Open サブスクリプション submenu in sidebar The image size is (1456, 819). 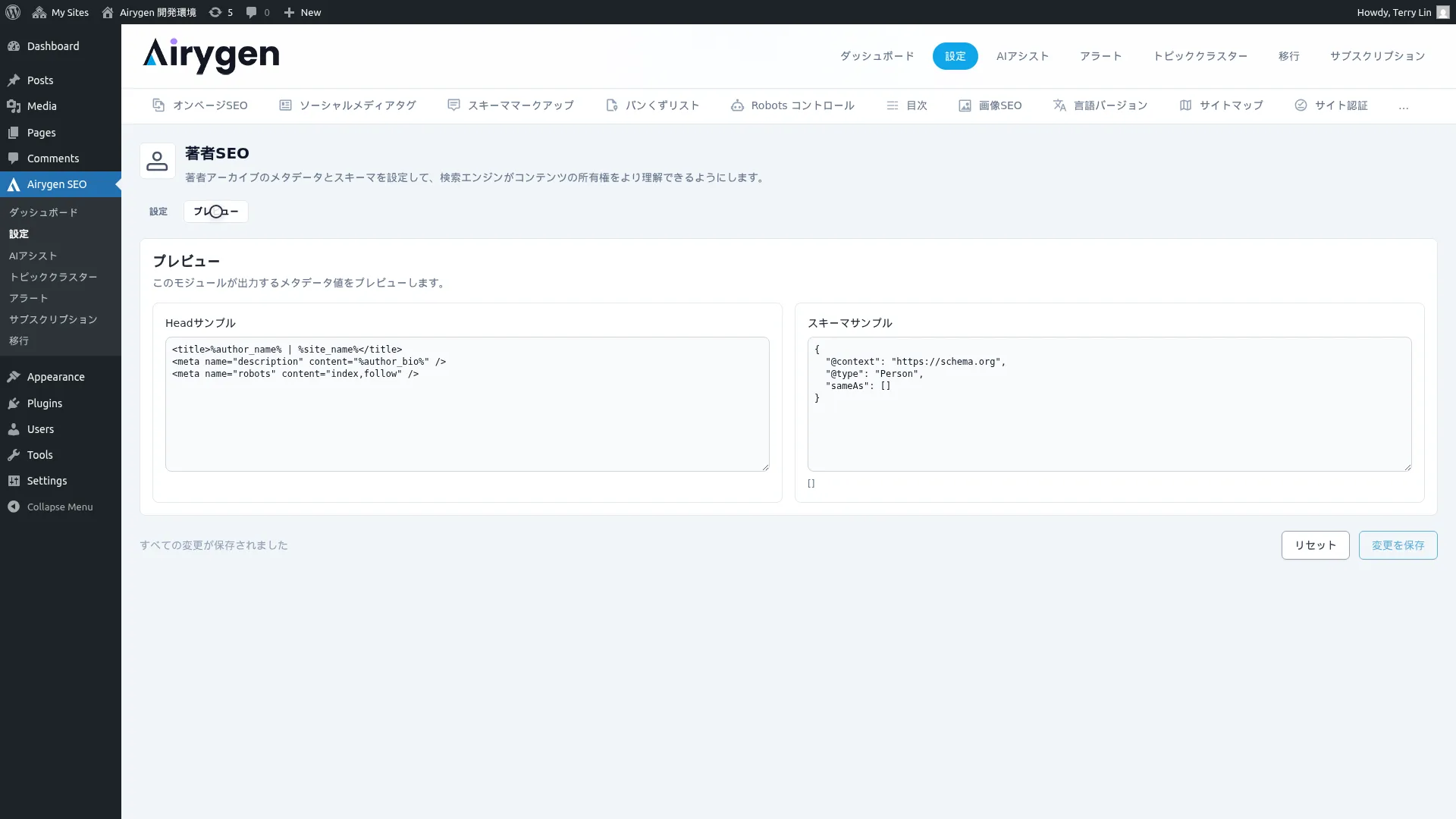tap(53, 319)
